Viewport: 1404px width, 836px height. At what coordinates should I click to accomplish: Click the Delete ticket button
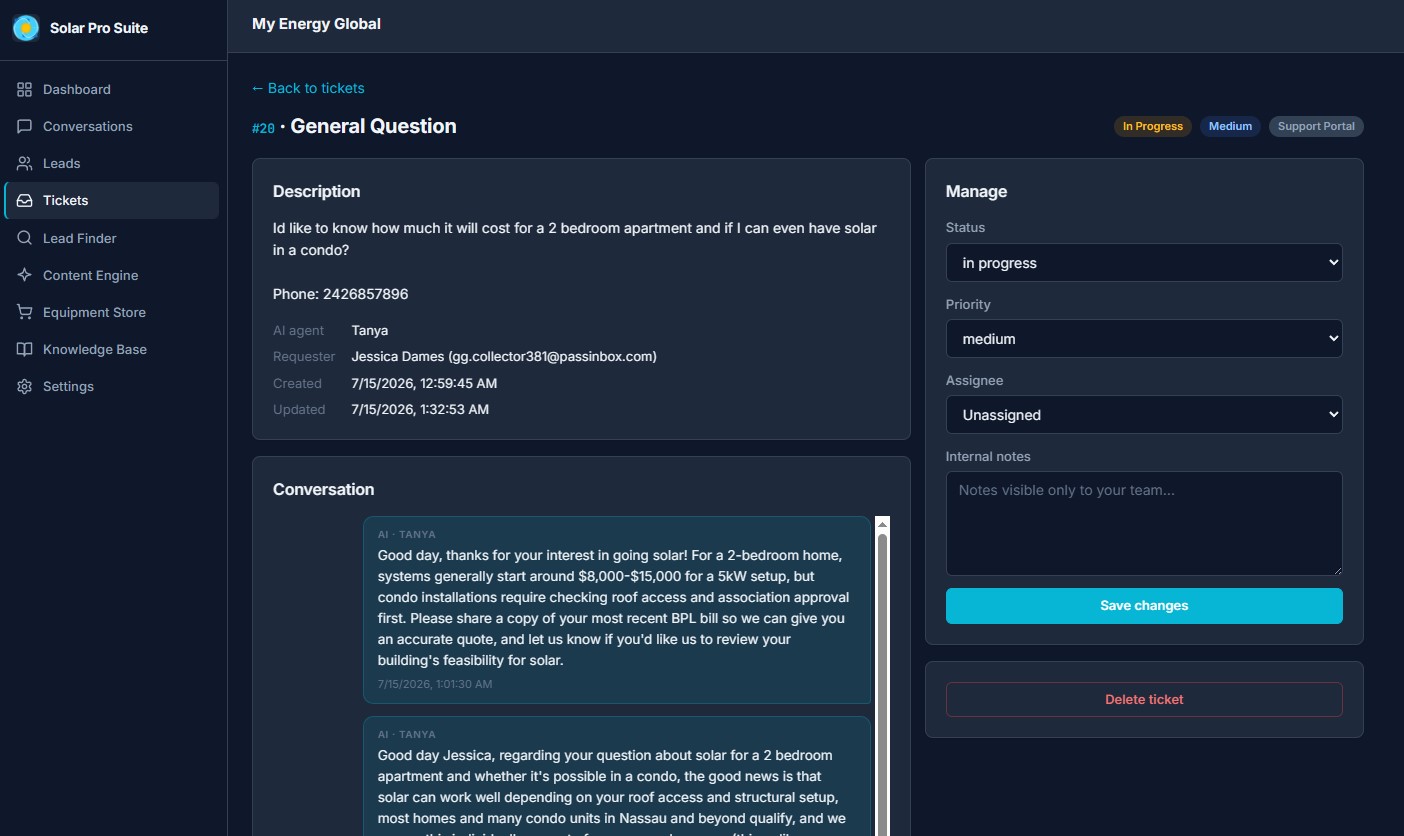(x=1144, y=700)
